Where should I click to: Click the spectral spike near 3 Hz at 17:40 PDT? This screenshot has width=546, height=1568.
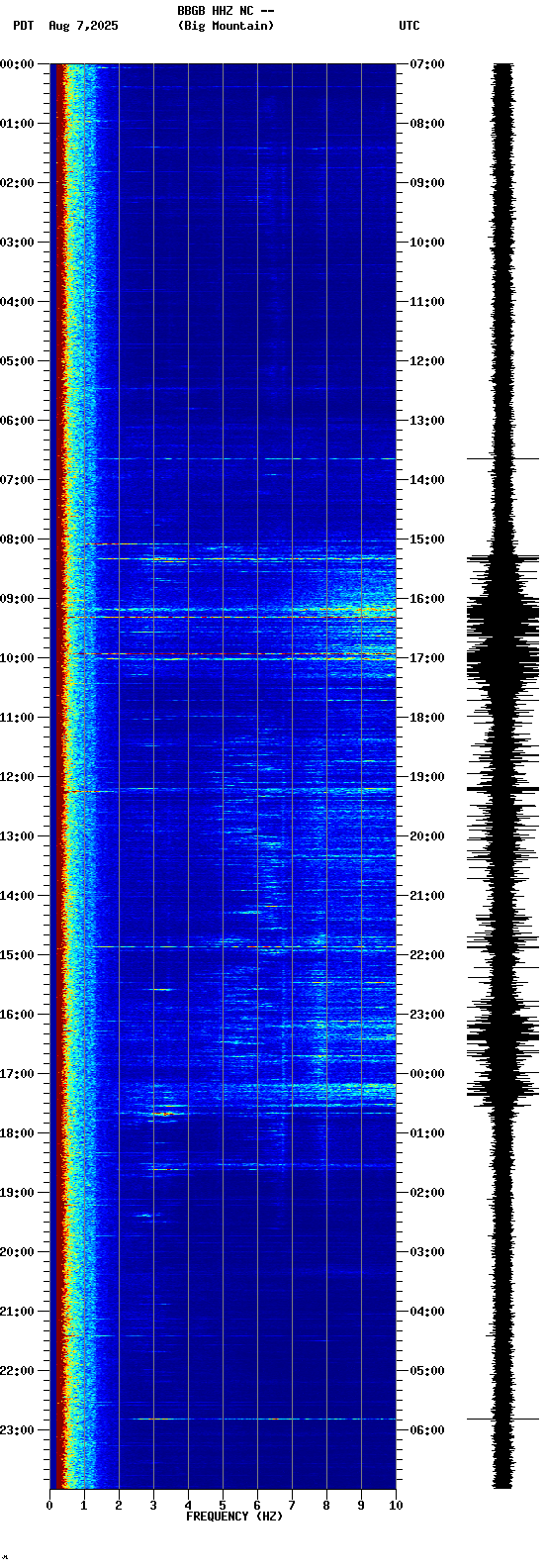(161, 1115)
